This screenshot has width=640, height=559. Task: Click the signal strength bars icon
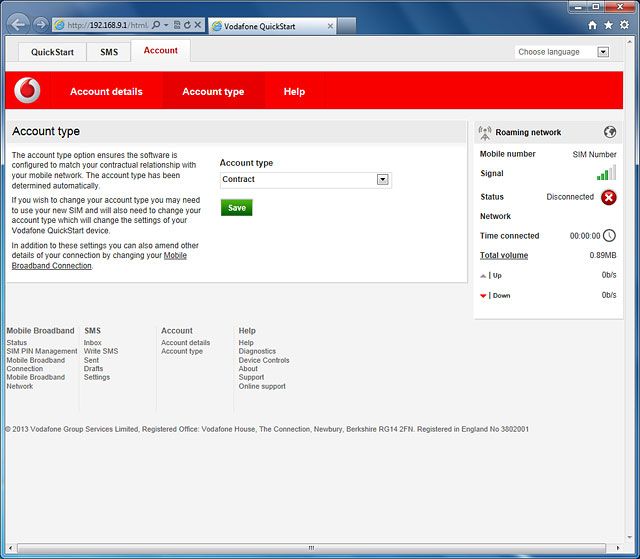pyautogui.click(x=605, y=174)
